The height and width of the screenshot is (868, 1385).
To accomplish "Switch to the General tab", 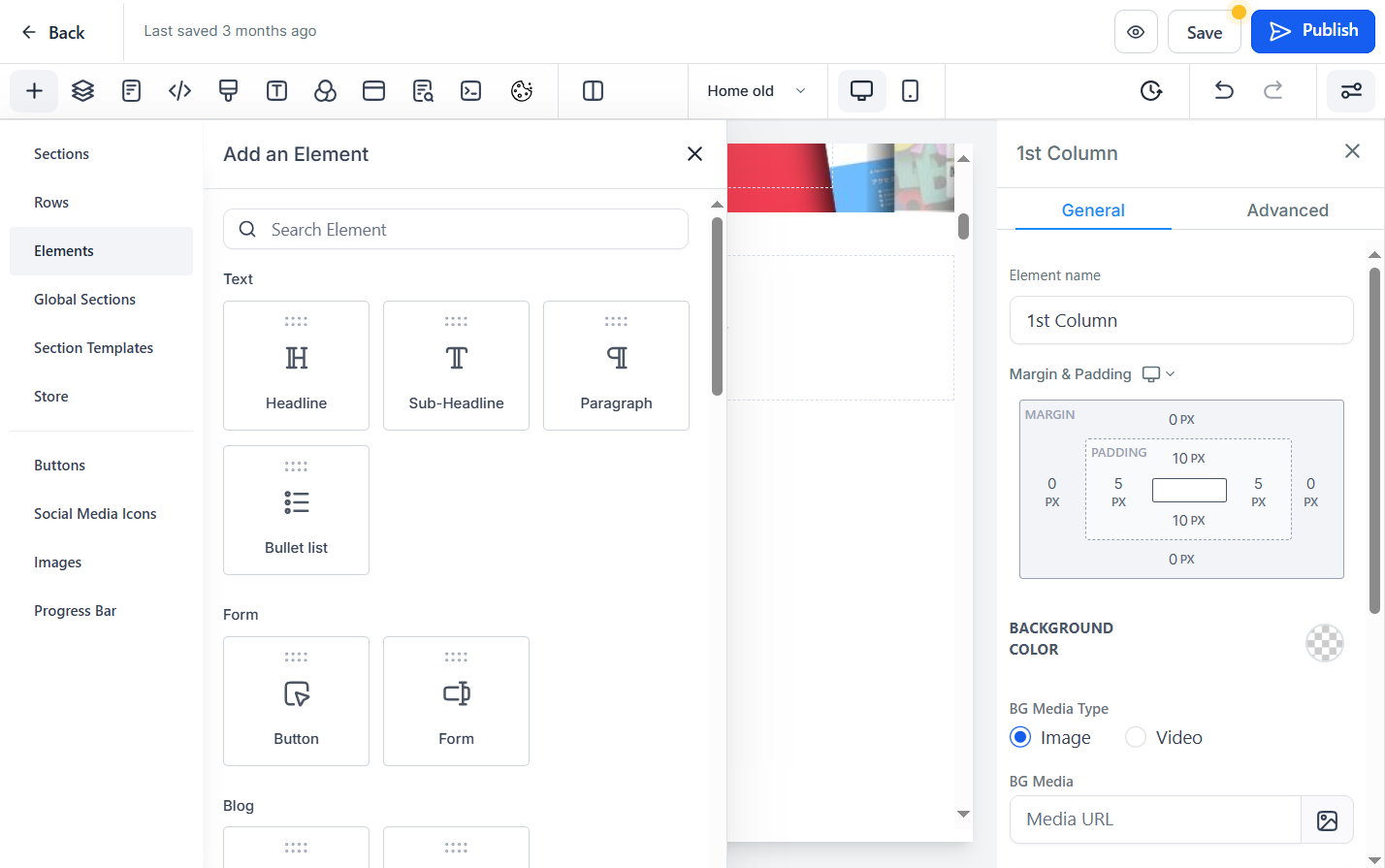I will tap(1093, 210).
